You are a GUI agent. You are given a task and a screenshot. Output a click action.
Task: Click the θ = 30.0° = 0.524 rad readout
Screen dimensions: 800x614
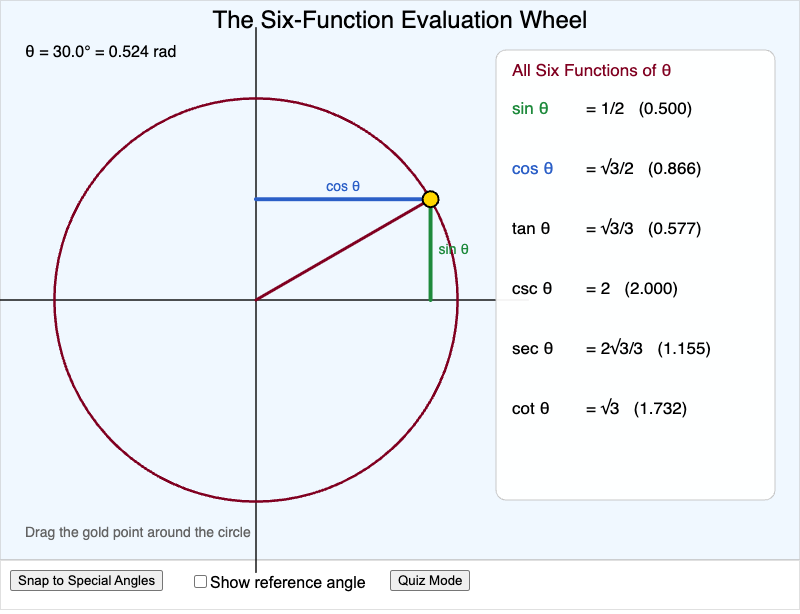coord(101,52)
